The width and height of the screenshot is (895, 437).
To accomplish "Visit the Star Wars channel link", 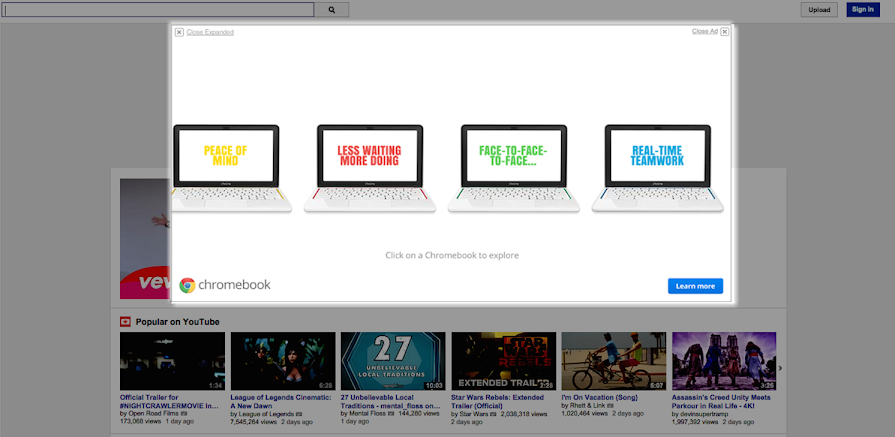I will pyautogui.click(x=473, y=414).
